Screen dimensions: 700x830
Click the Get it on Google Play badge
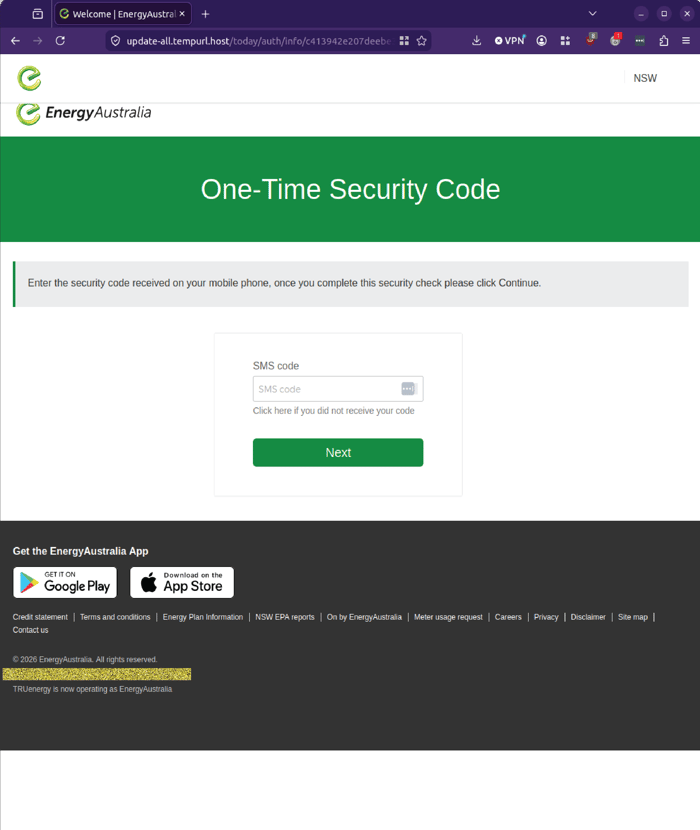(65, 582)
